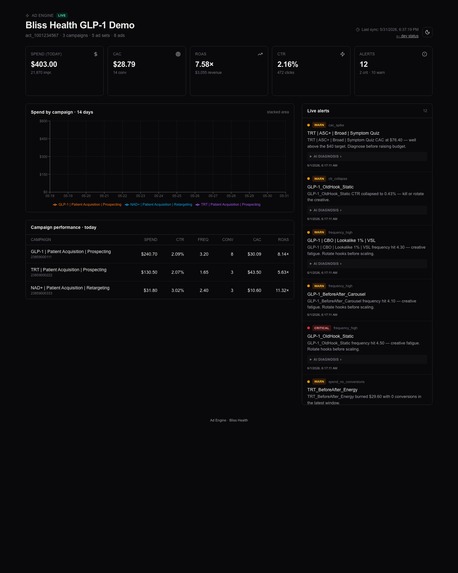Image resolution: width=458 pixels, height=573 pixels.
Task: Click the 11.32× ROAS value
Action: (x=282, y=291)
